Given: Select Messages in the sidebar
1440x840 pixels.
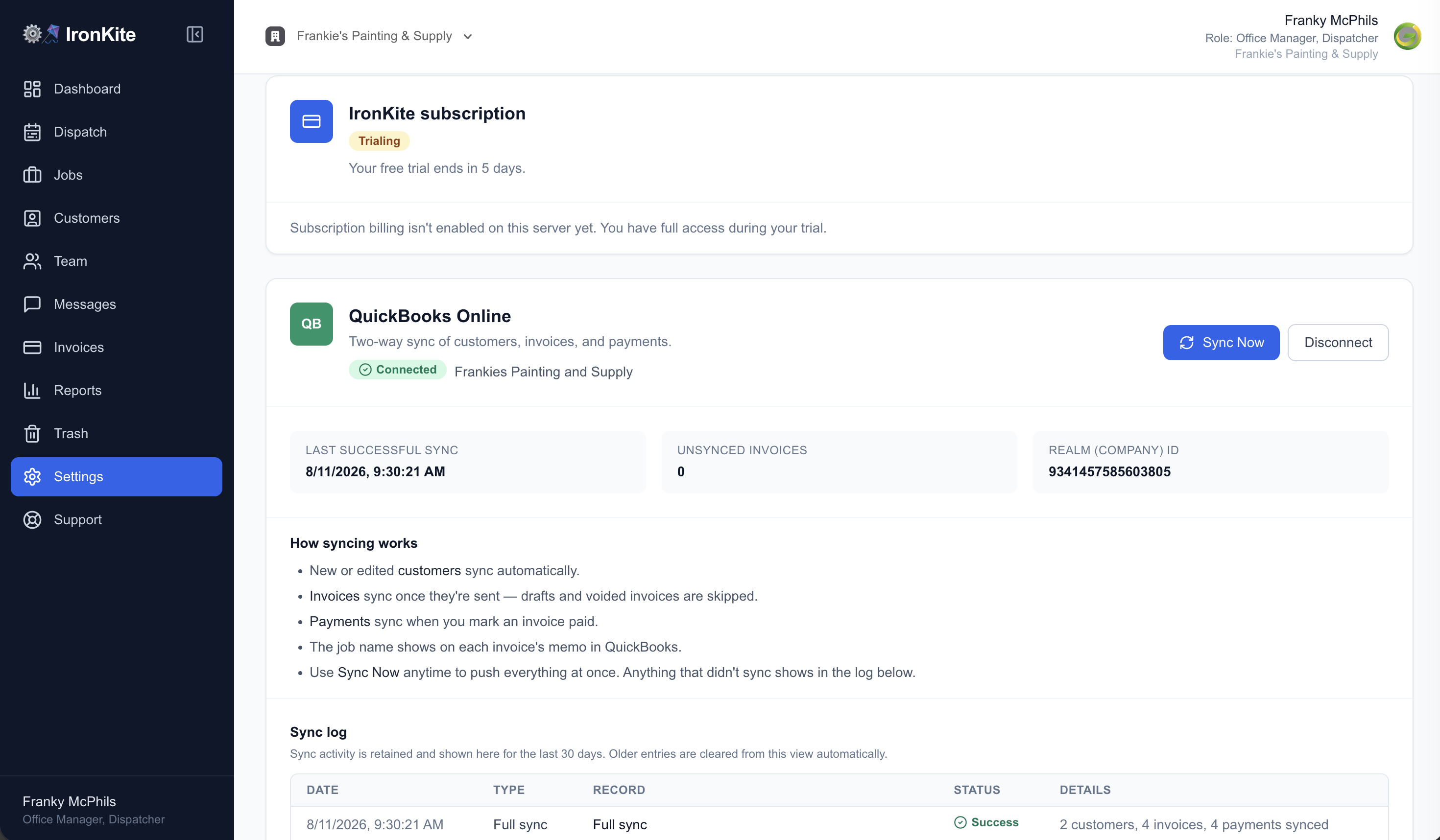Looking at the screenshot, I should [117, 304].
